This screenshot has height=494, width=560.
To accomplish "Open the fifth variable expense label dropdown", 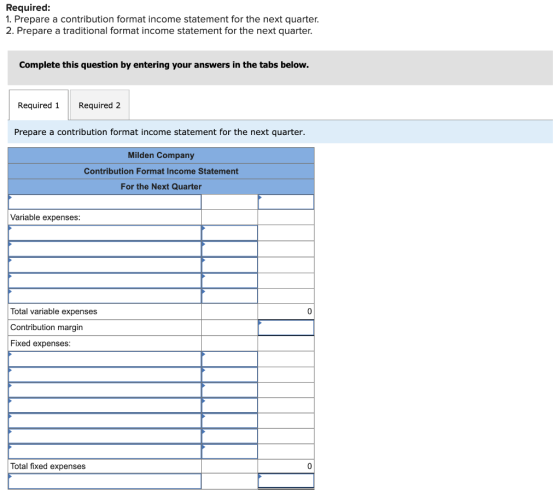I will coord(105,296).
